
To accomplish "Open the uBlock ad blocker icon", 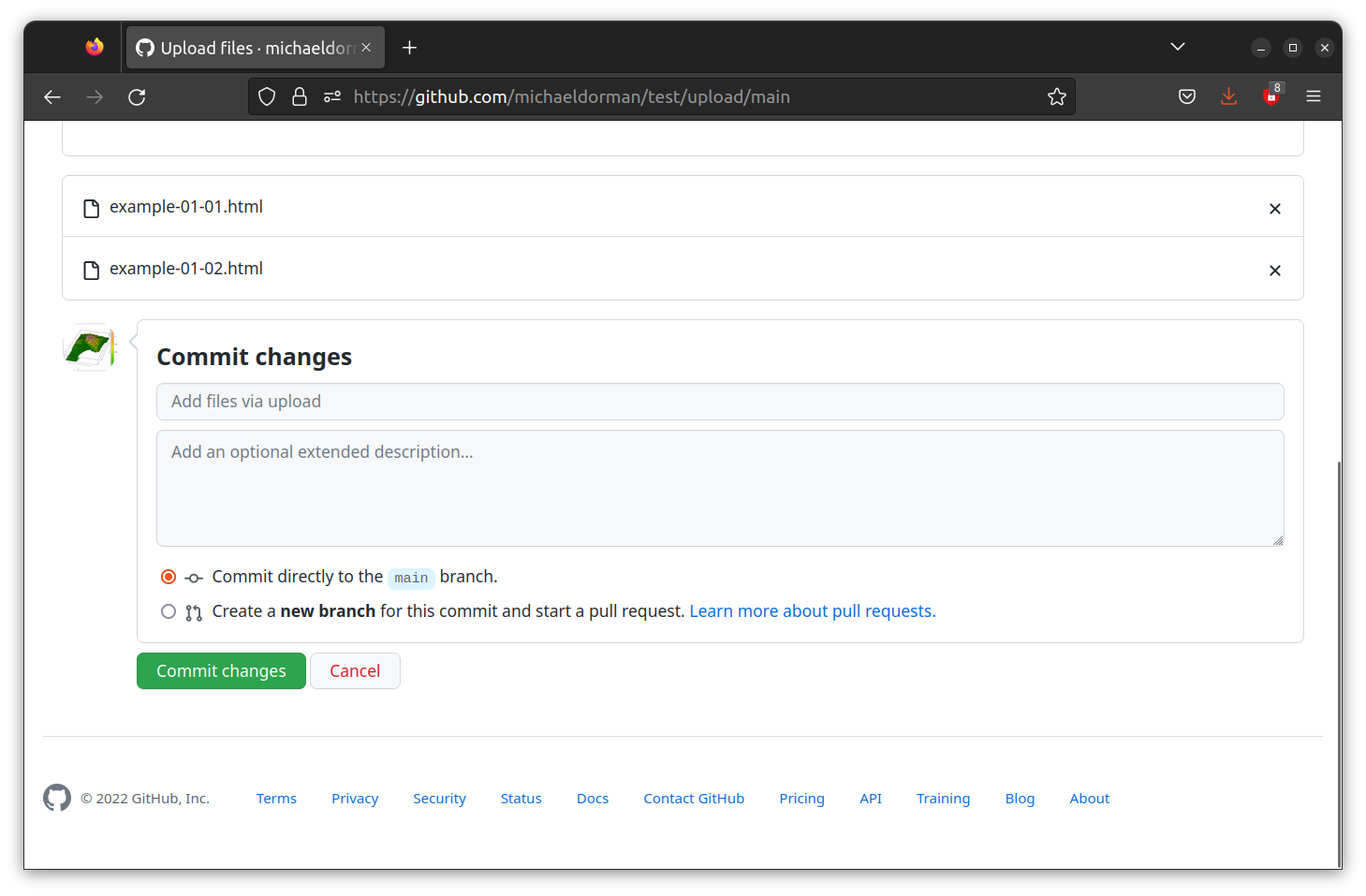I will [1271, 96].
